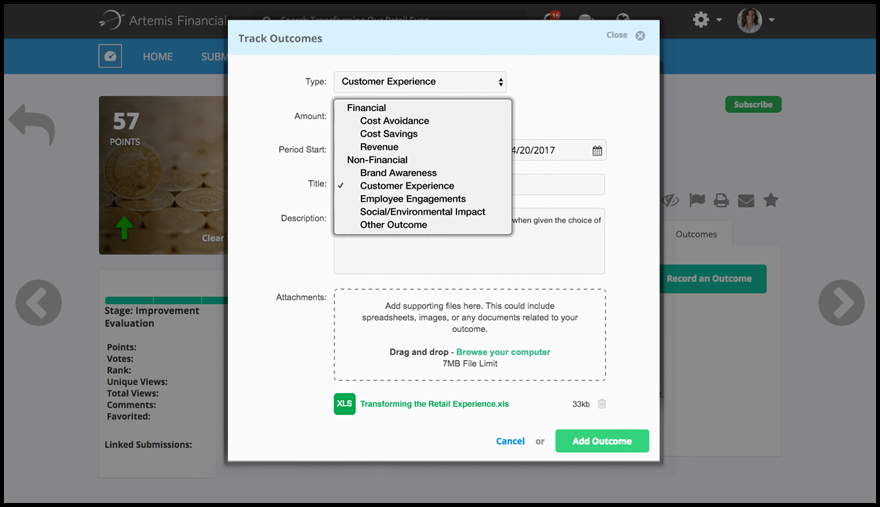Expand the dropdown arrow next to settings gear
880x507 pixels.
point(719,20)
